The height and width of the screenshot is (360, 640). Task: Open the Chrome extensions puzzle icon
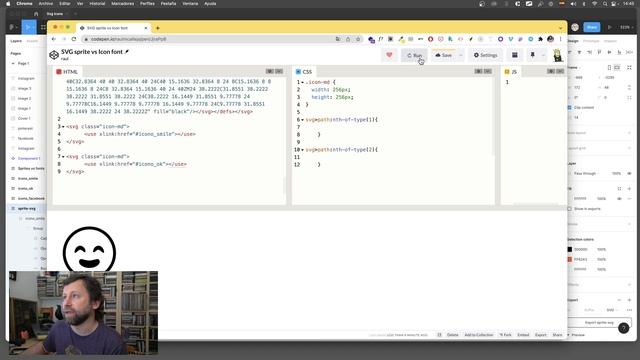coord(540,39)
